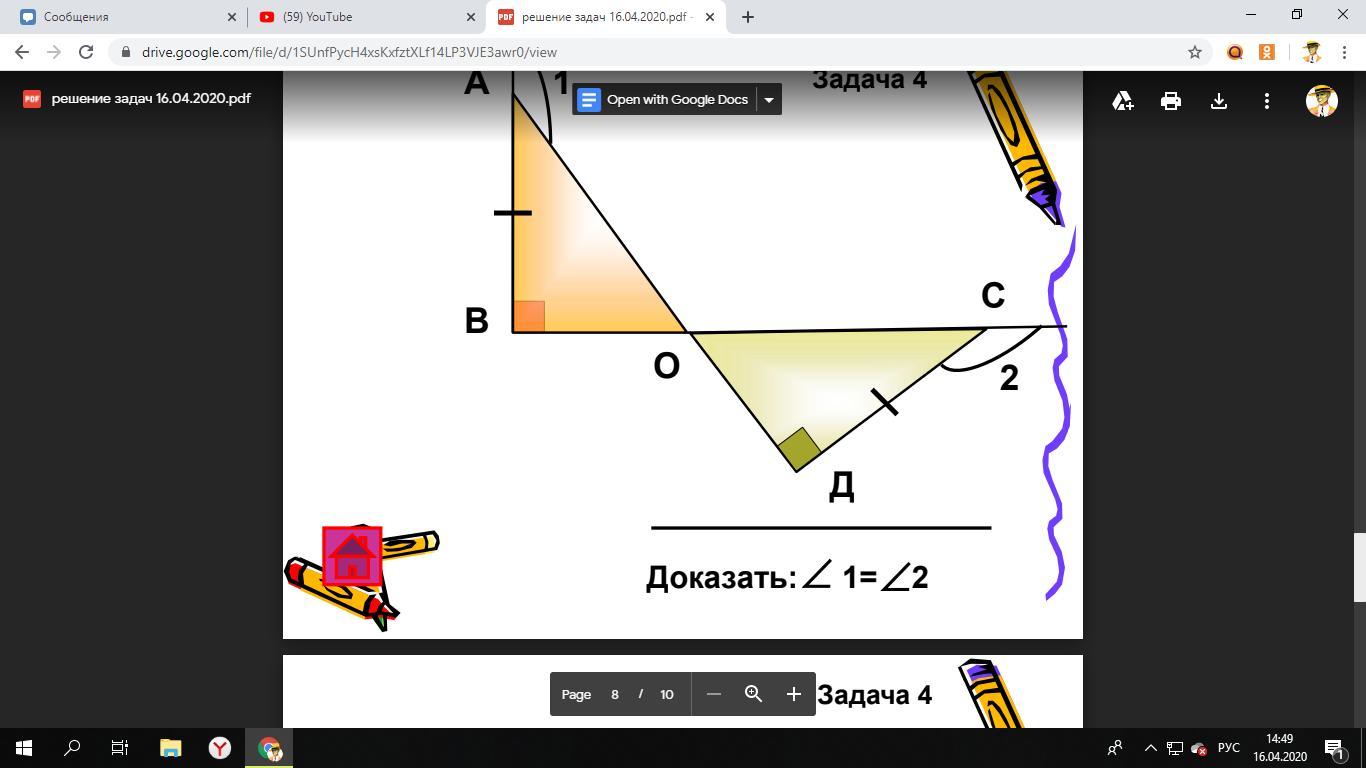Select the решение задач 16.04.2020.pdf tab
This screenshot has height=768, width=1366.
[x=603, y=17]
